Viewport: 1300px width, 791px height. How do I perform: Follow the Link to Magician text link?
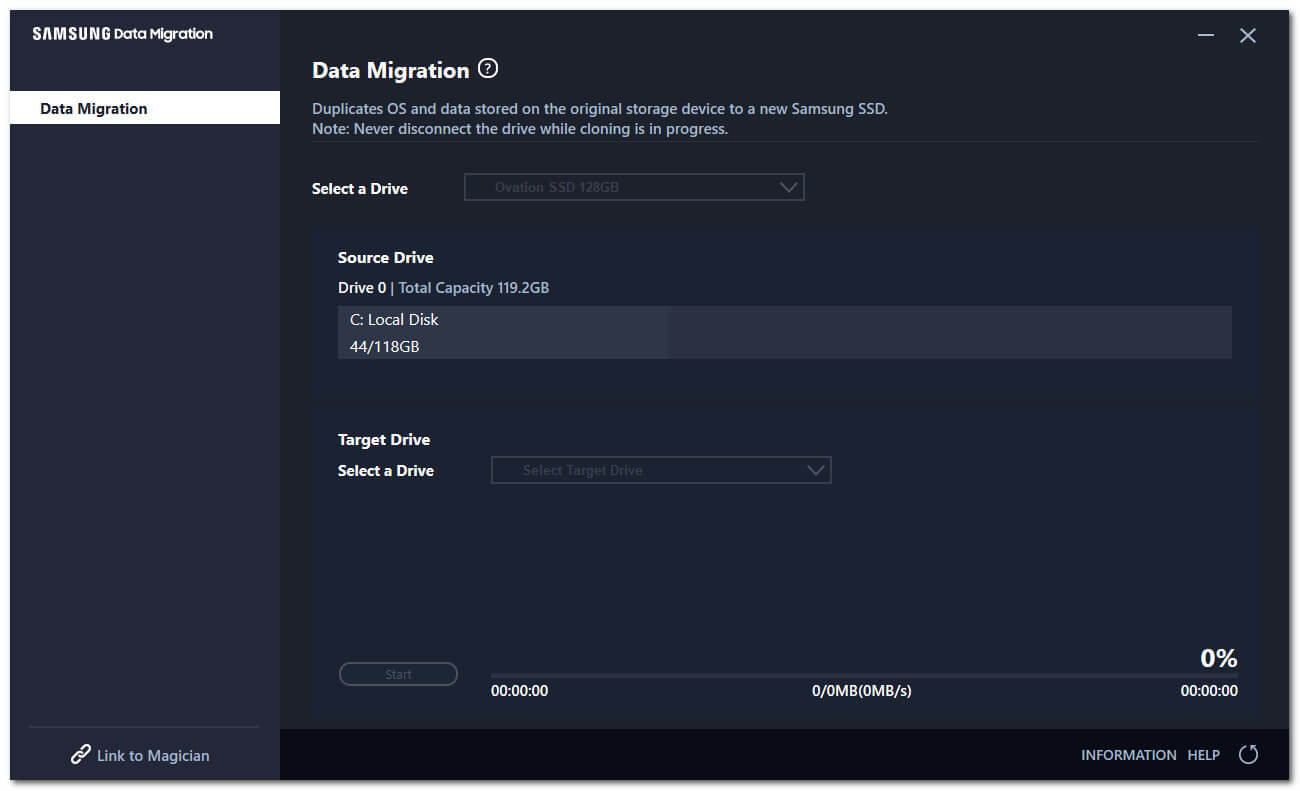(x=152, y=755)
